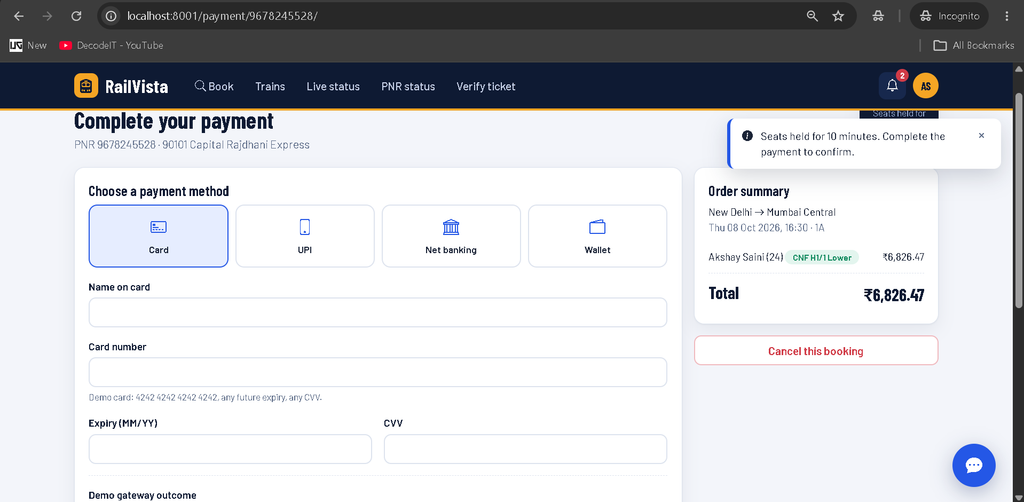
Task: Open the DecodeIT - YouTube bookmark
Action: click(x=111, y=46)
